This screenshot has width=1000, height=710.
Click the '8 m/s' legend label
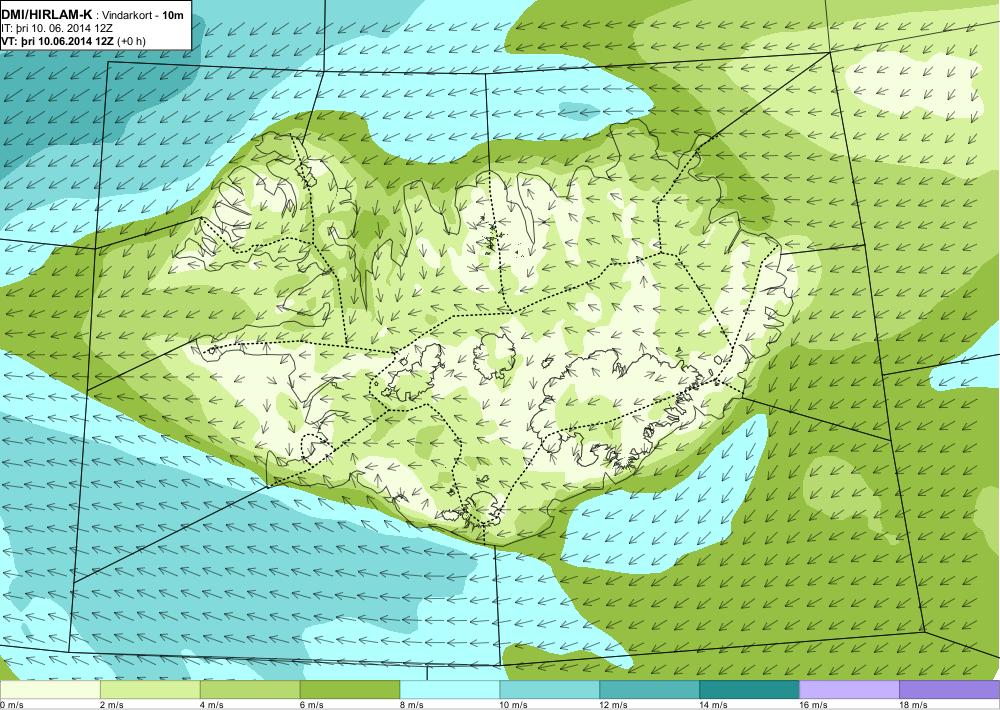pos(411,705)
